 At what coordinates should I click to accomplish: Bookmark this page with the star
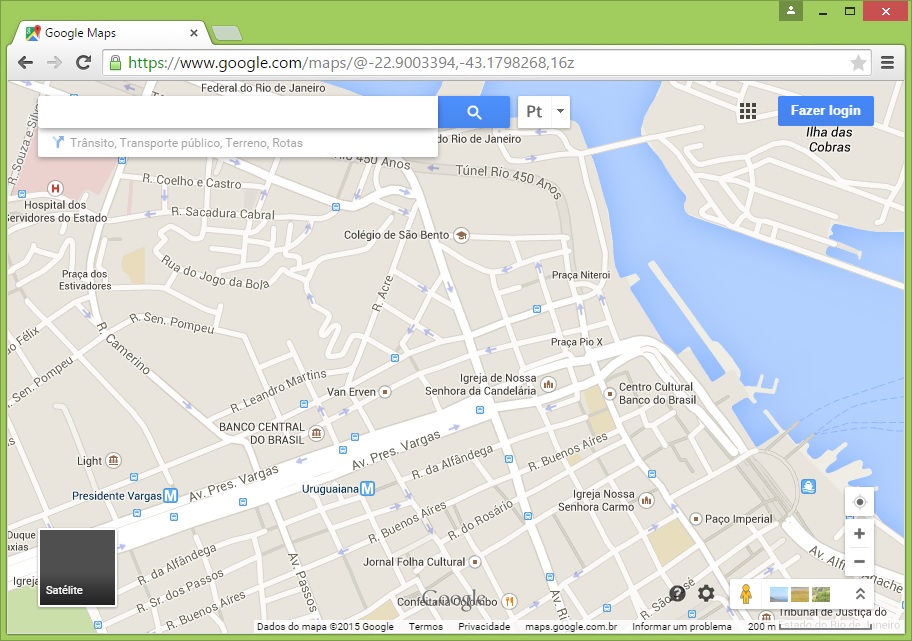coord(858,63)
